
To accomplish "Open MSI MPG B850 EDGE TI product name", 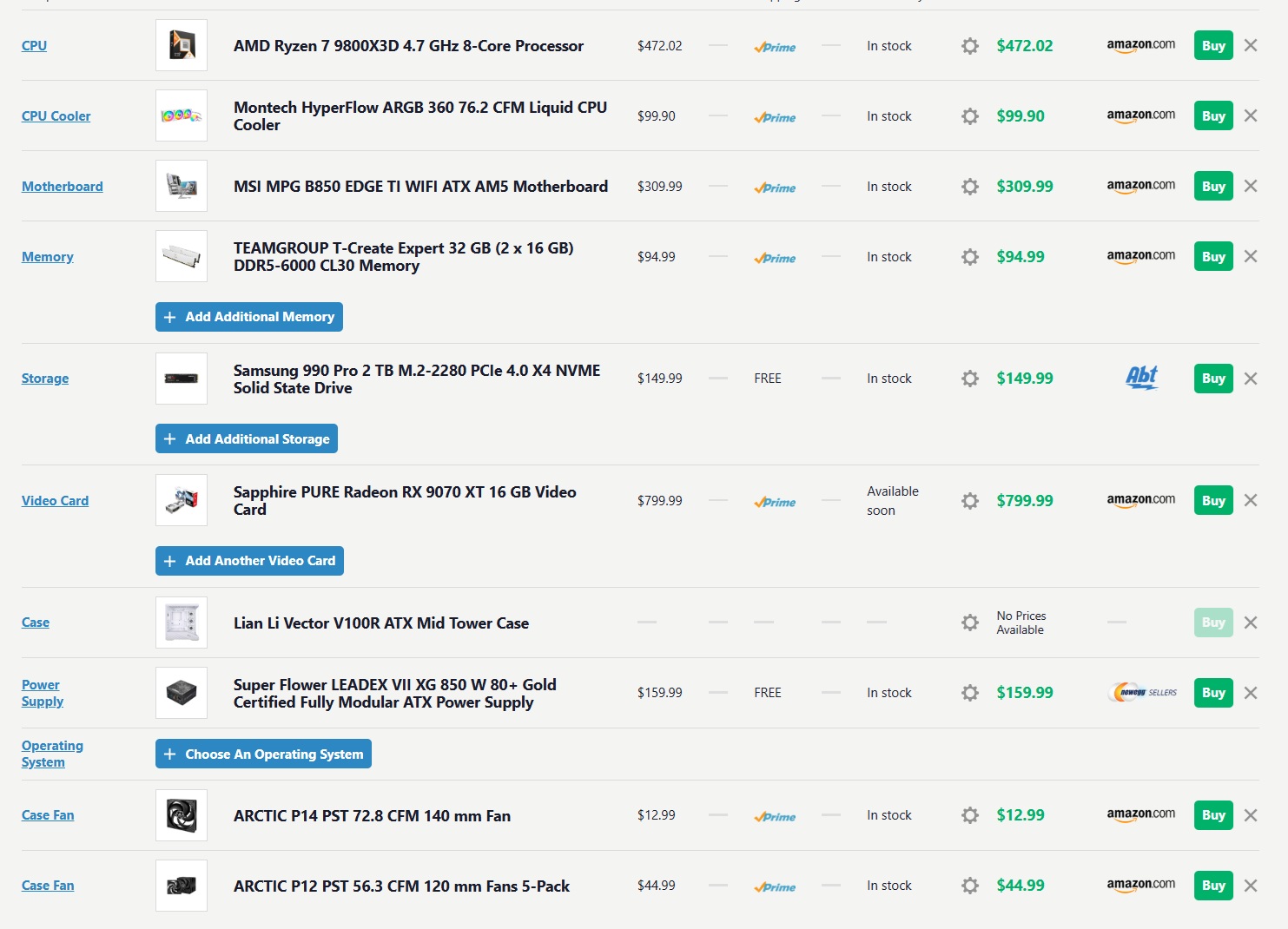I will click(420, 187).
